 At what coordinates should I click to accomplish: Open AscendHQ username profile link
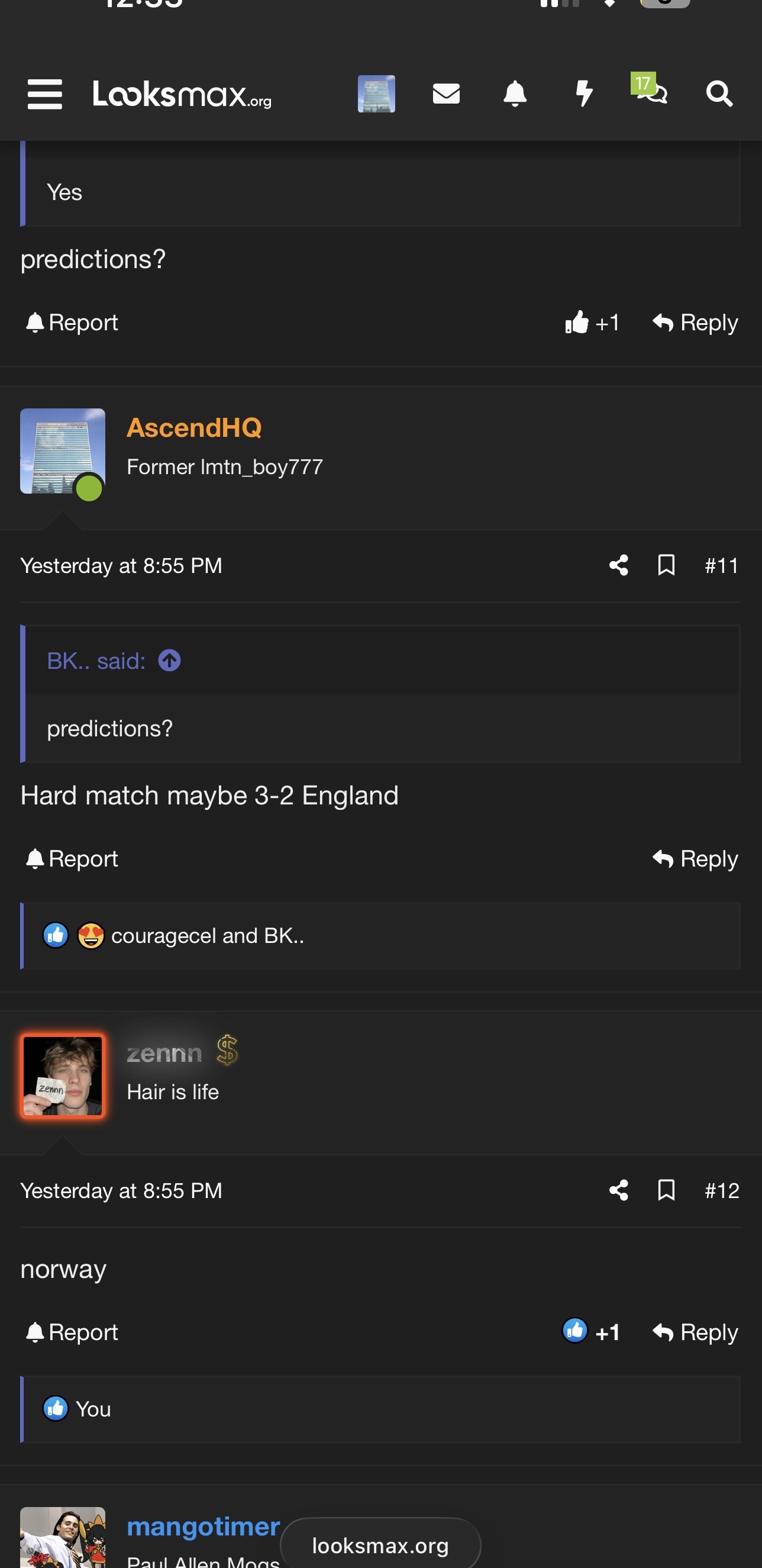coord(194,427)
